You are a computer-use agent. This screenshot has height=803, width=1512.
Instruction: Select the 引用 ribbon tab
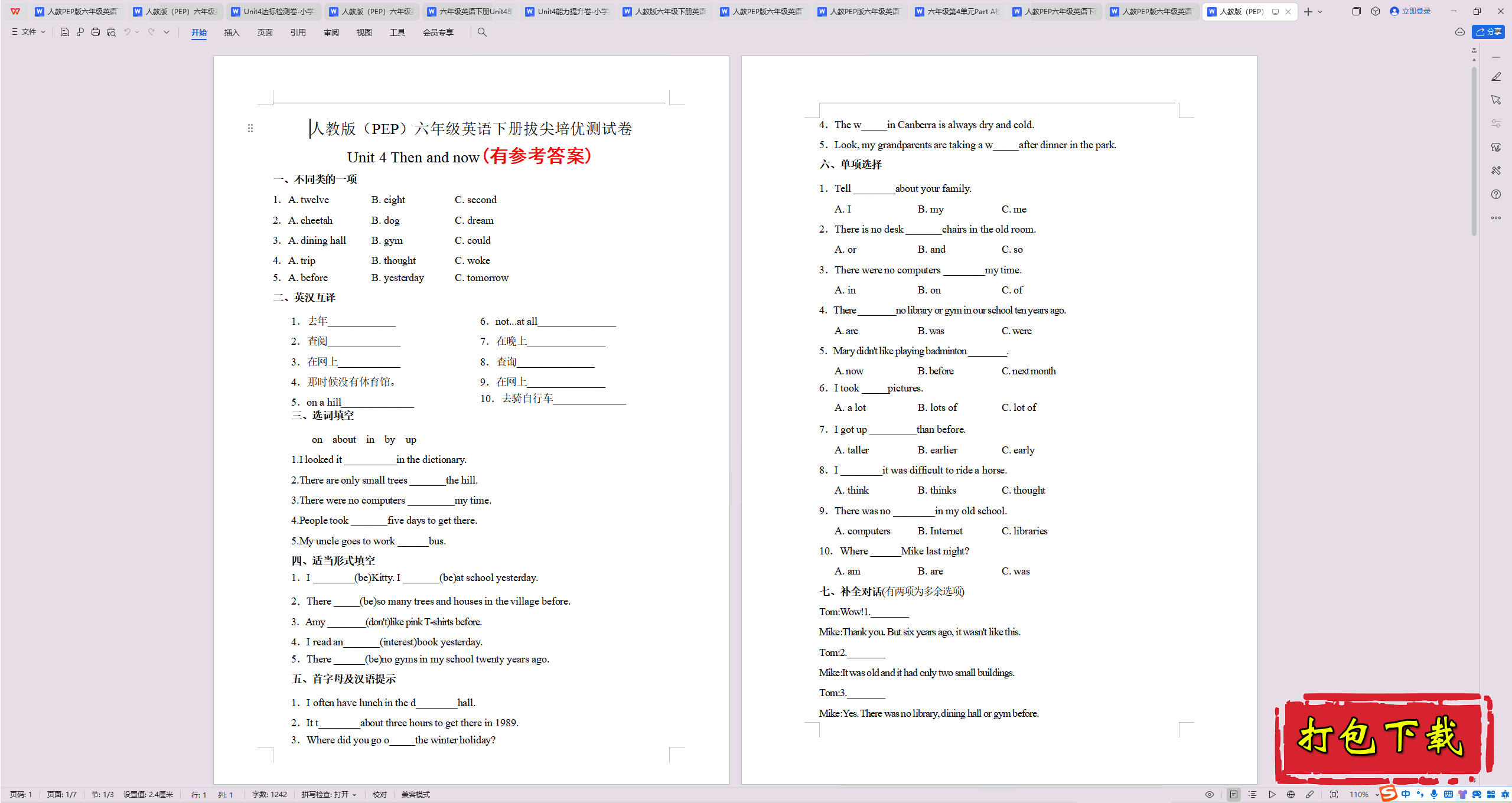pos(298,32)
